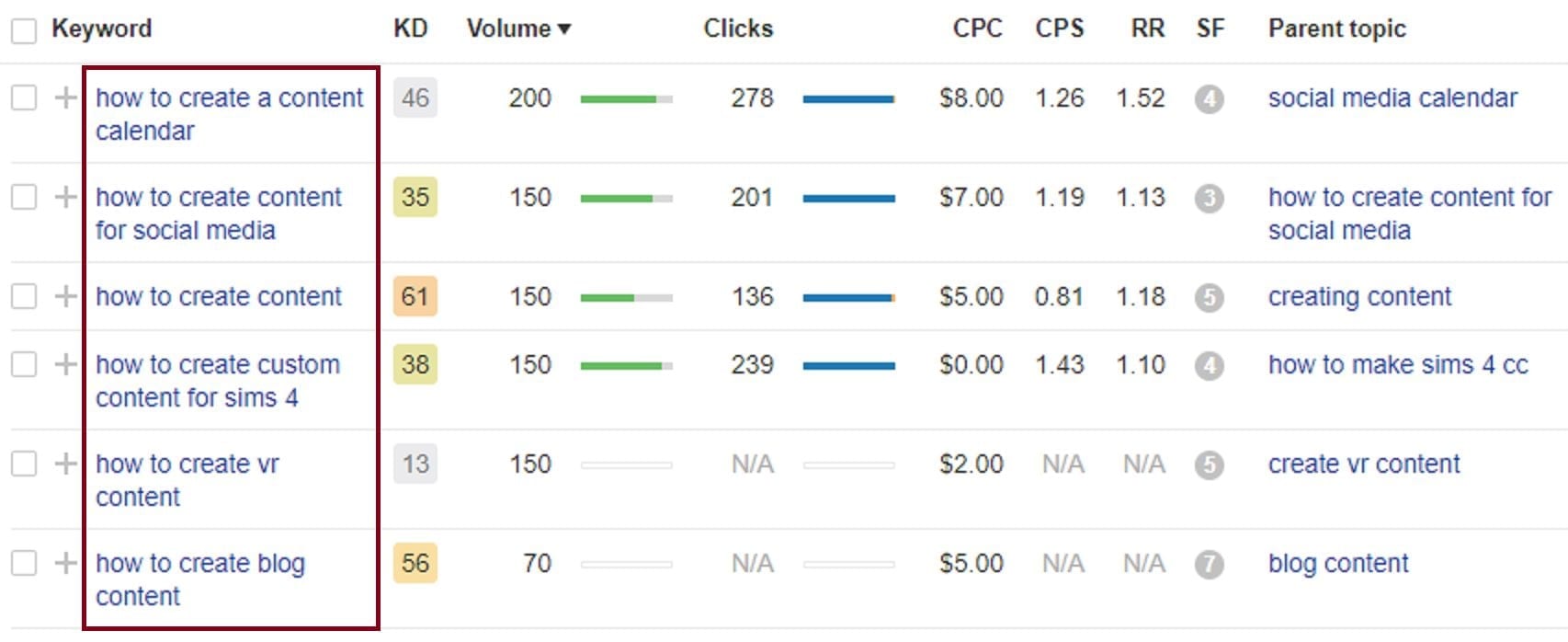The height and width of the screenshot is (642, 1568).
Task: Click the plus icon next to "how to create vr content"
Action: (65, 464)
